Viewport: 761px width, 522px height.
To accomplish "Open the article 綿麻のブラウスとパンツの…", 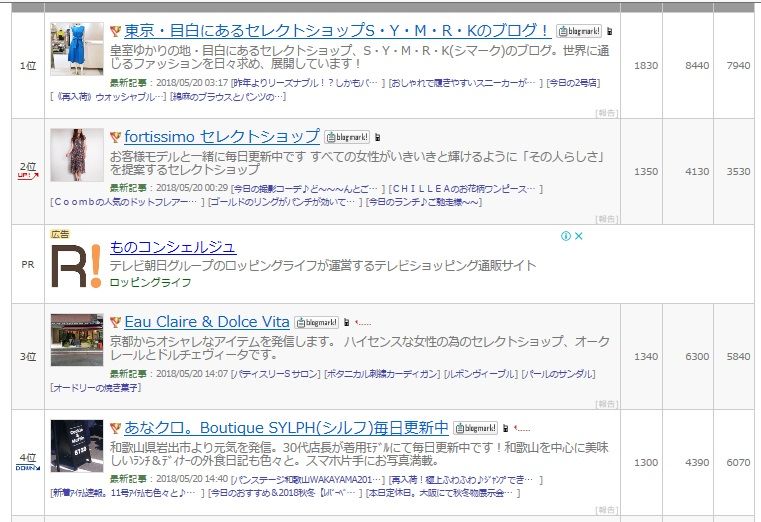I will [x=228, y=97].
